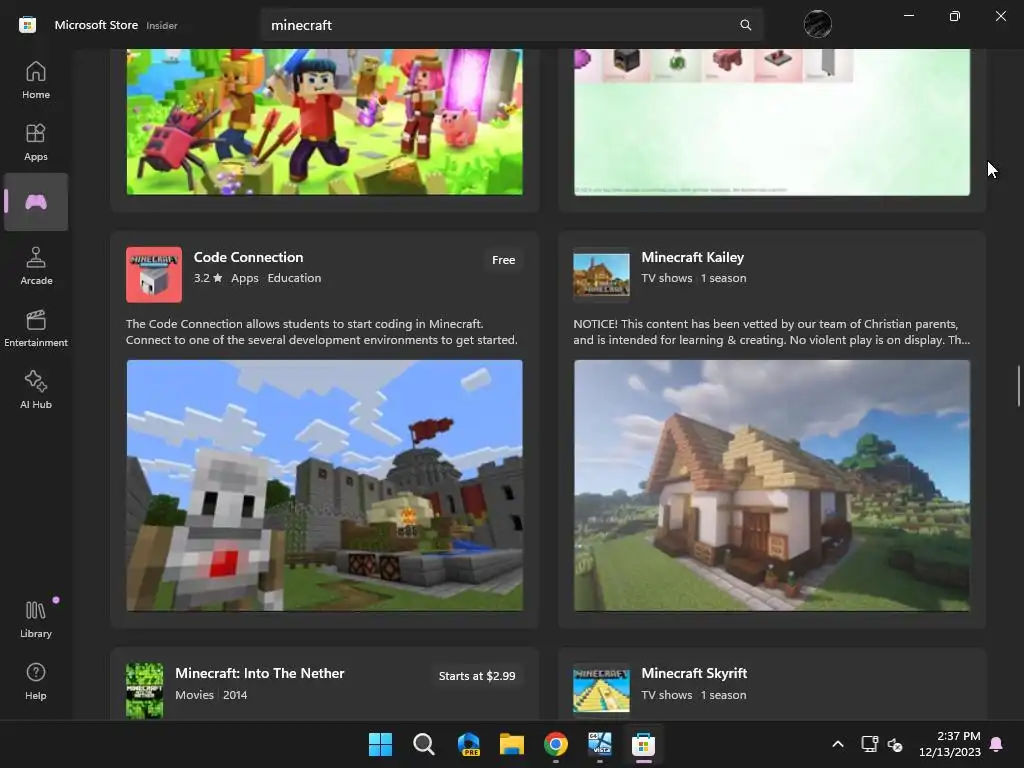Select the Gaming controller sidebar icon
The height and width of the screenshot is (768, 1024).
pos(36,202)
